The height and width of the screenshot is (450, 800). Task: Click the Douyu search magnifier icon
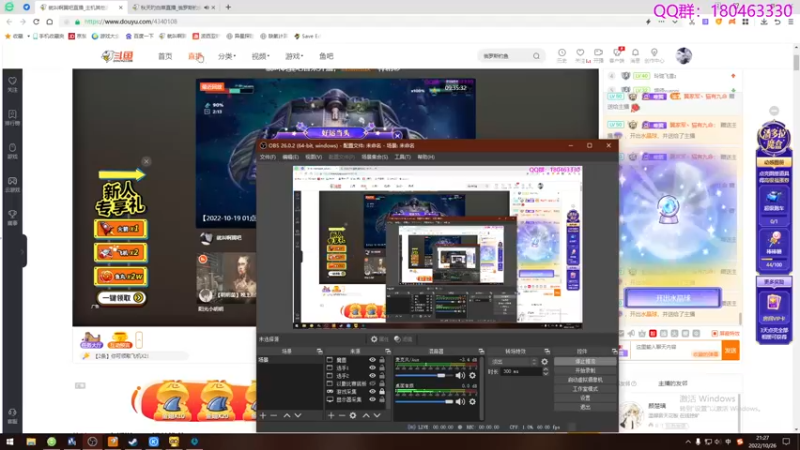(x=536, y=56)
